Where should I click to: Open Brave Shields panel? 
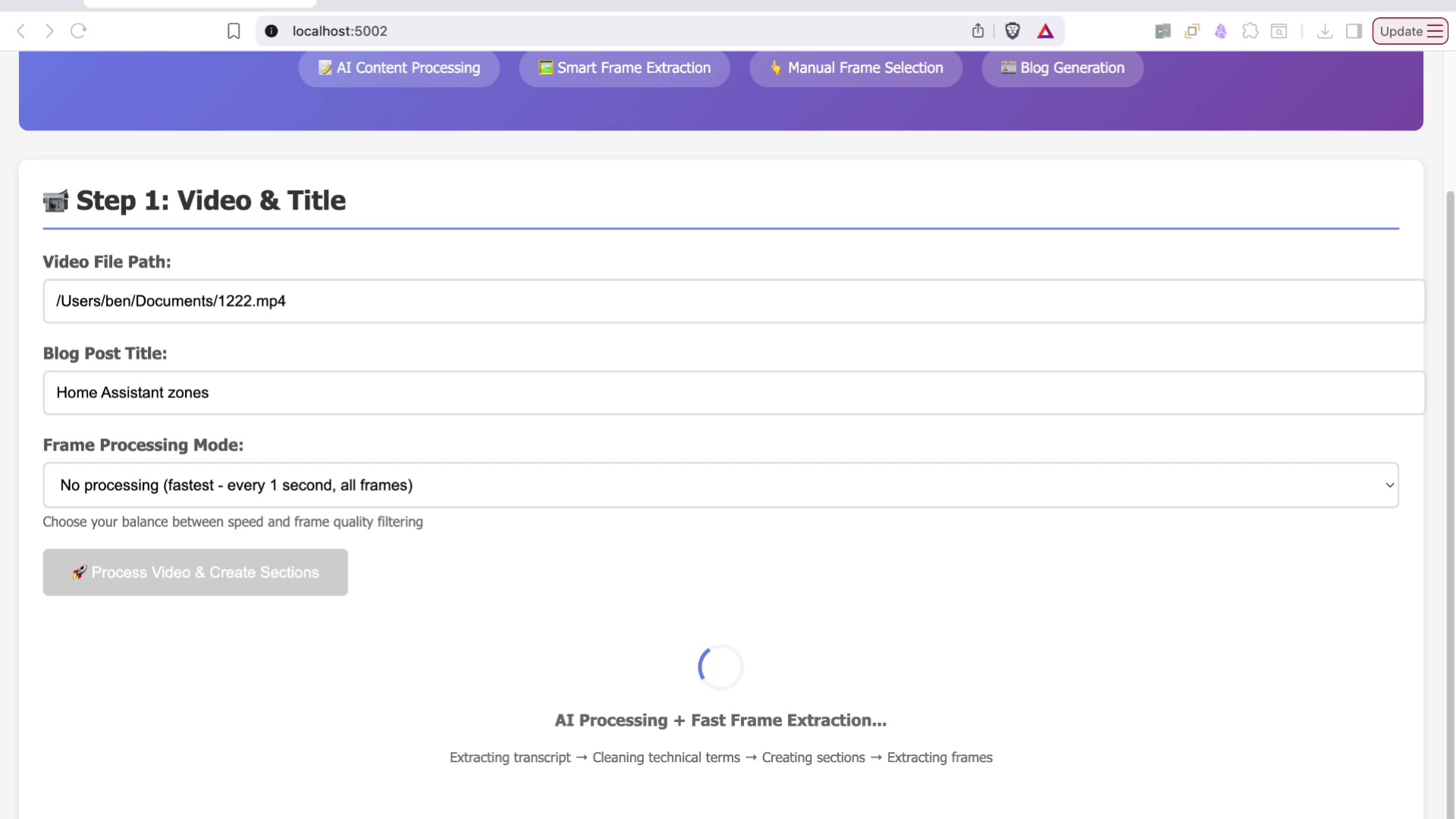(1013, 31)
